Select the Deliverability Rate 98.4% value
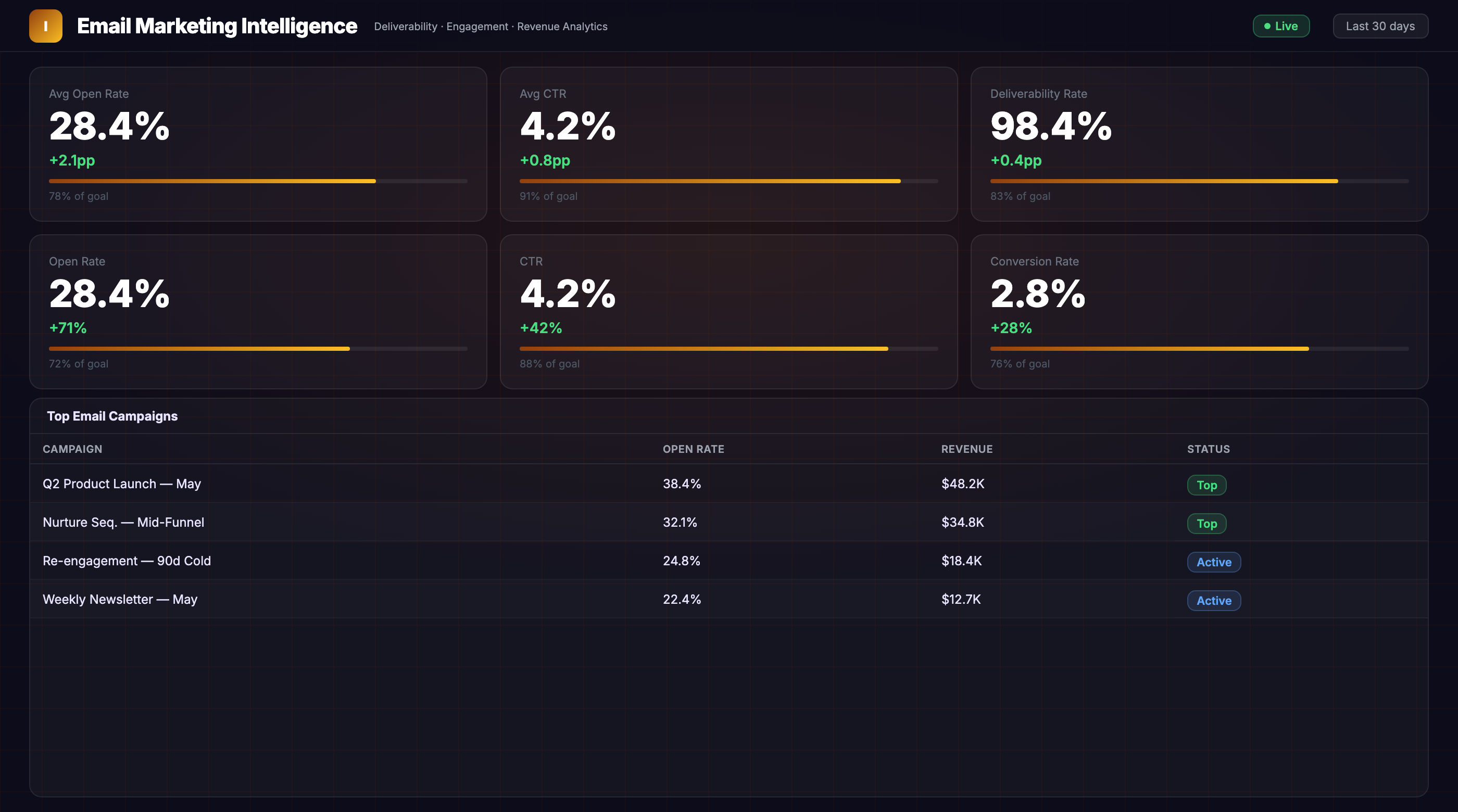1458x812 pixels. click(x=1051, y=125)
